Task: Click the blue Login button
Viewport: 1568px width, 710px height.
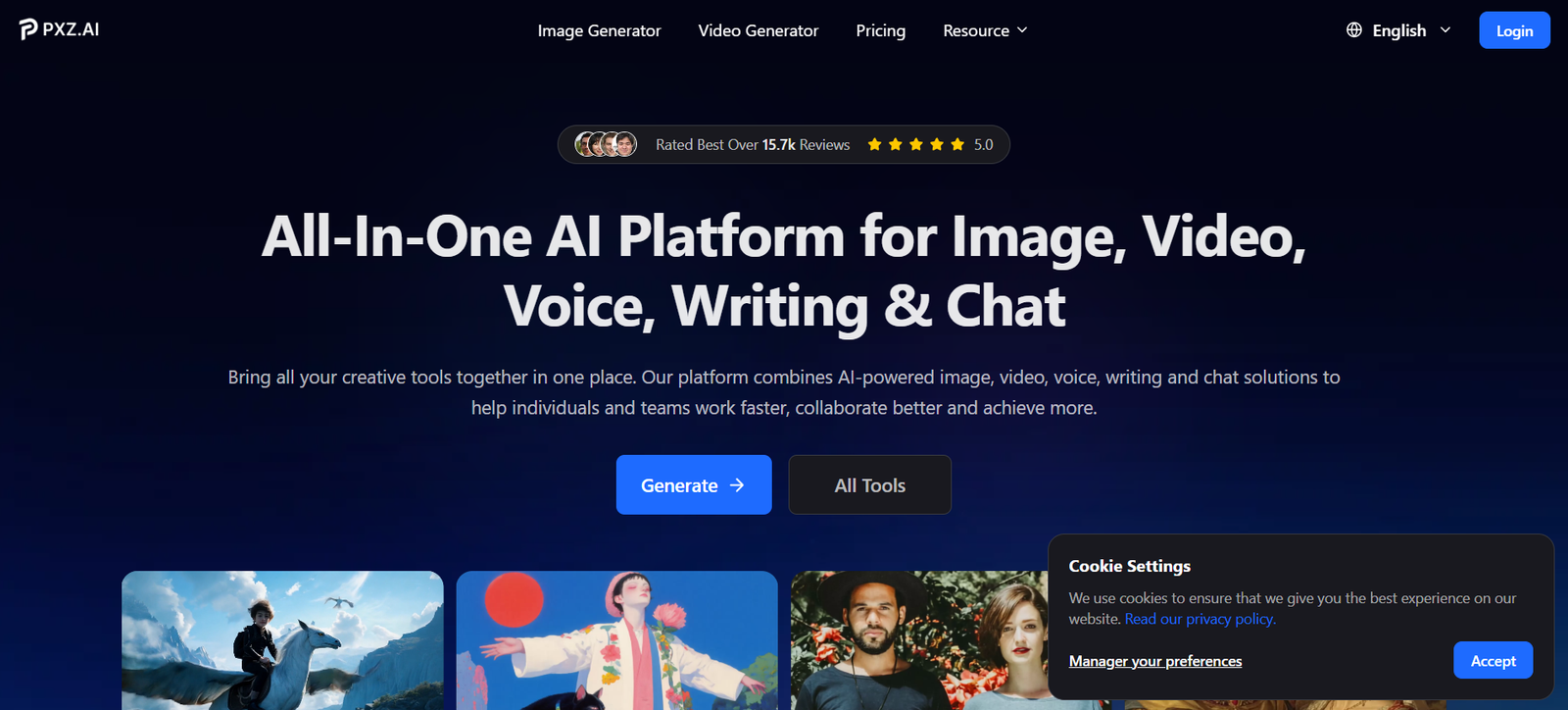Action: 1514,30
